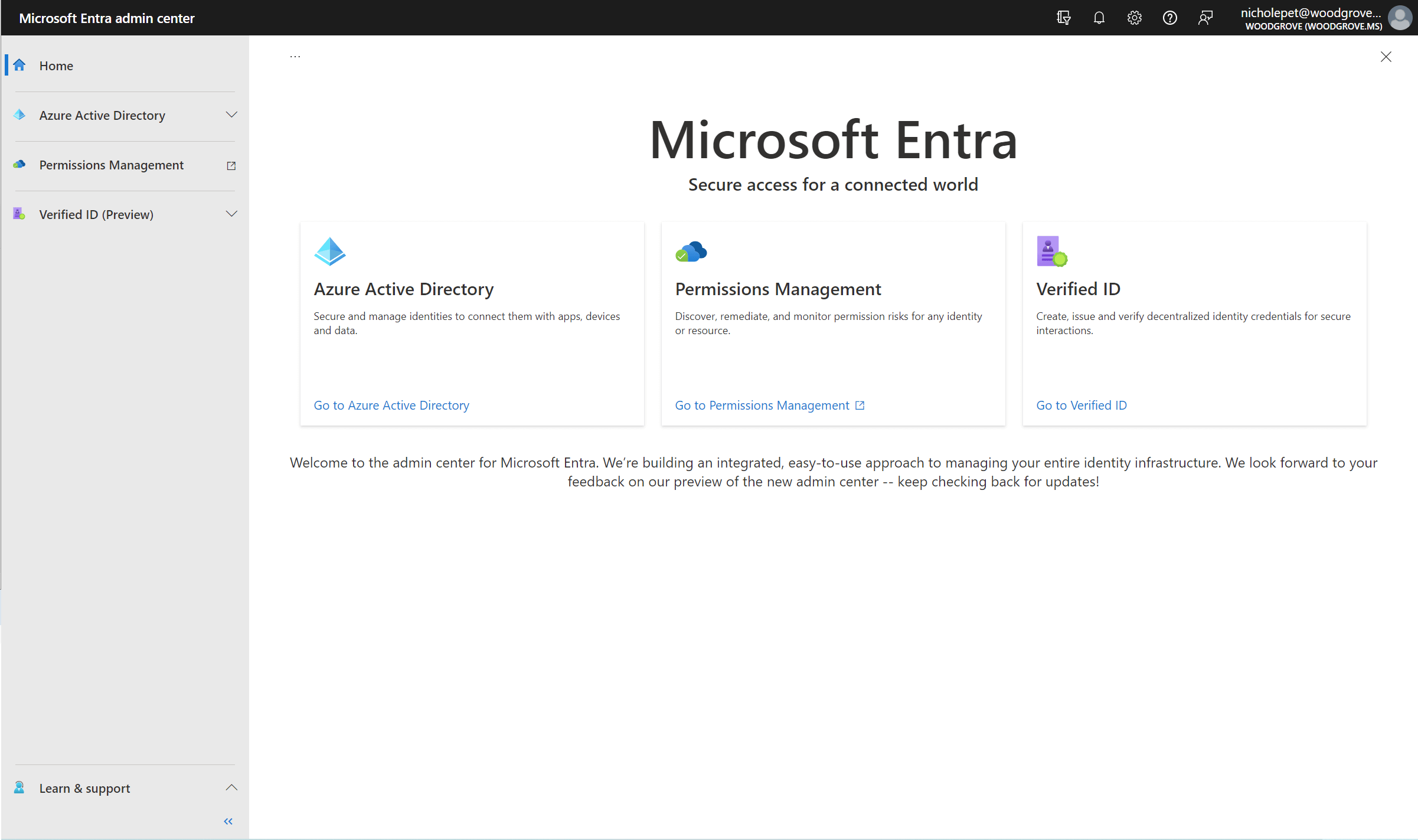1418x840 pixels.
Task: Click the Permissions Management cloud icon on card
Action: [691, 251]
